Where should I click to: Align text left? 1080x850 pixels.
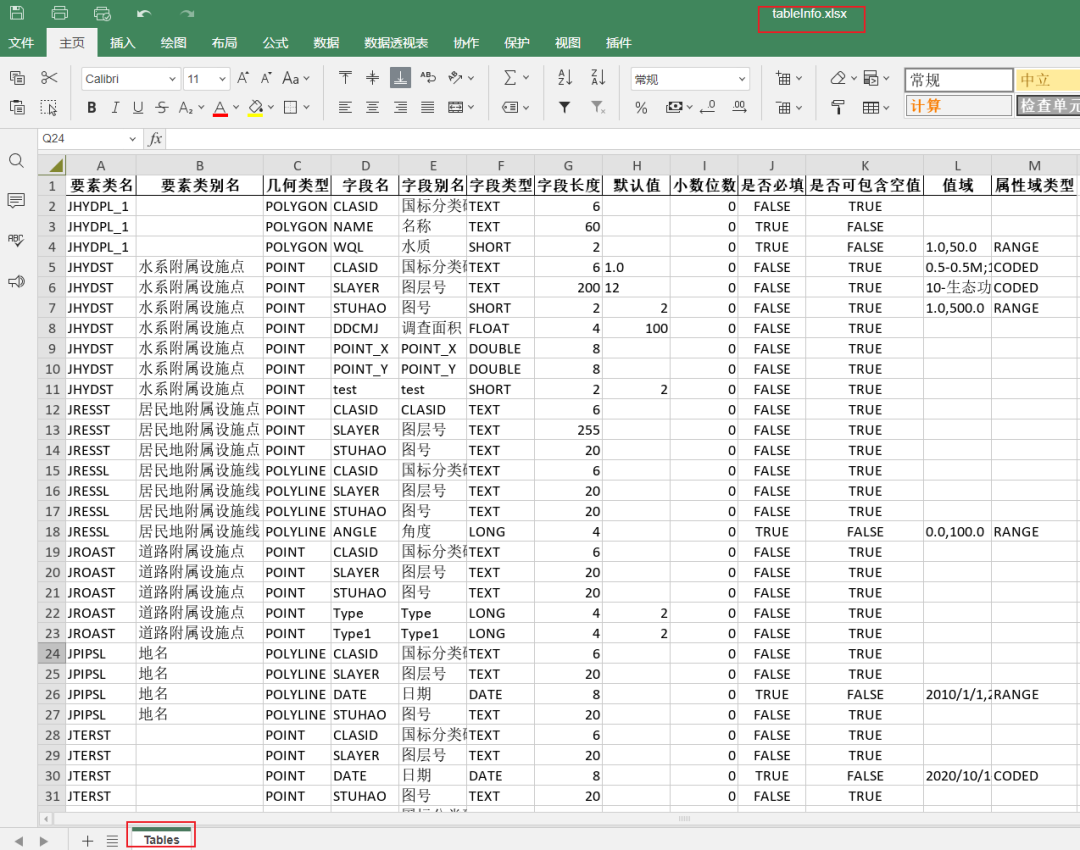coord(345,107)
